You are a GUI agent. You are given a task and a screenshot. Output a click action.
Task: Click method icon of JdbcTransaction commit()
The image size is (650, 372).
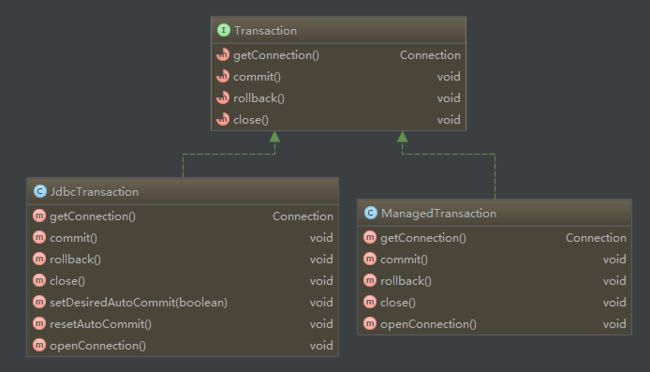click(39, 237)
